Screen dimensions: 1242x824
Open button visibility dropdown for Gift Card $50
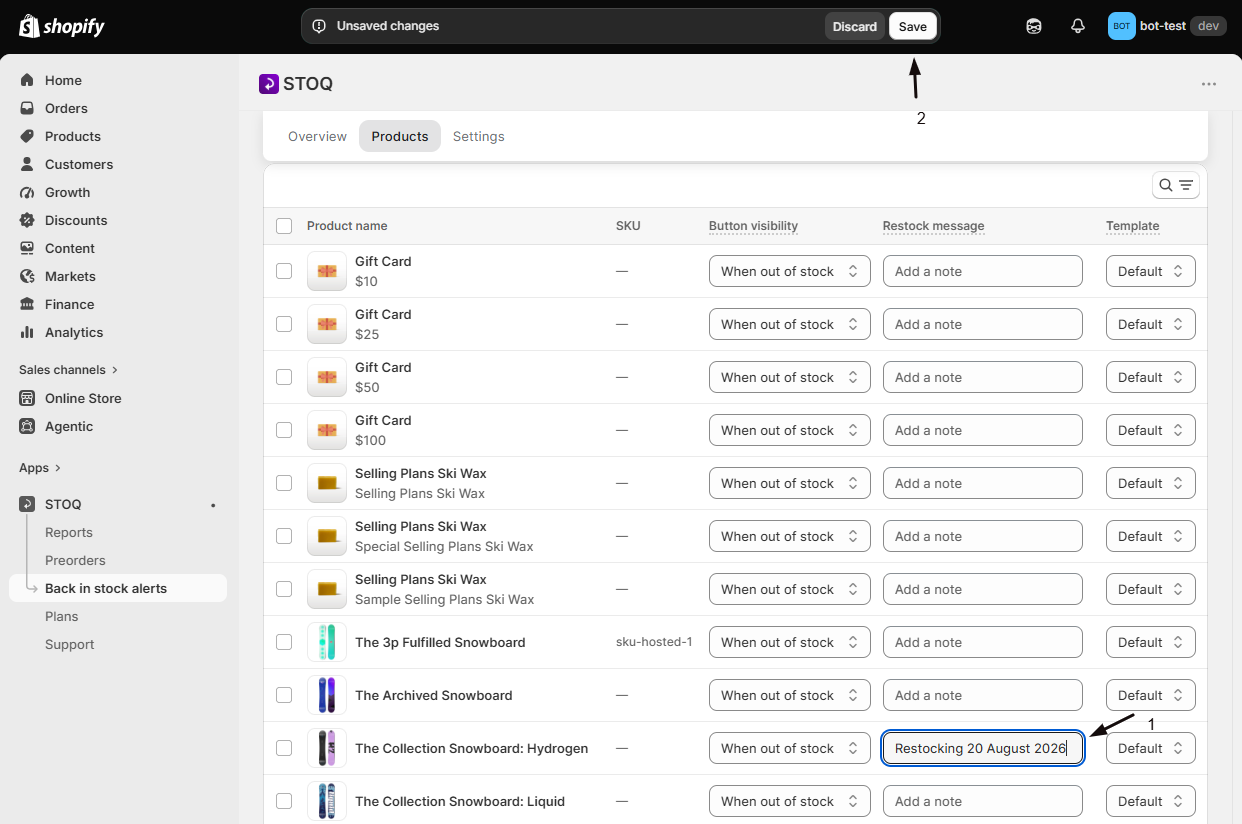click(790, 377)
